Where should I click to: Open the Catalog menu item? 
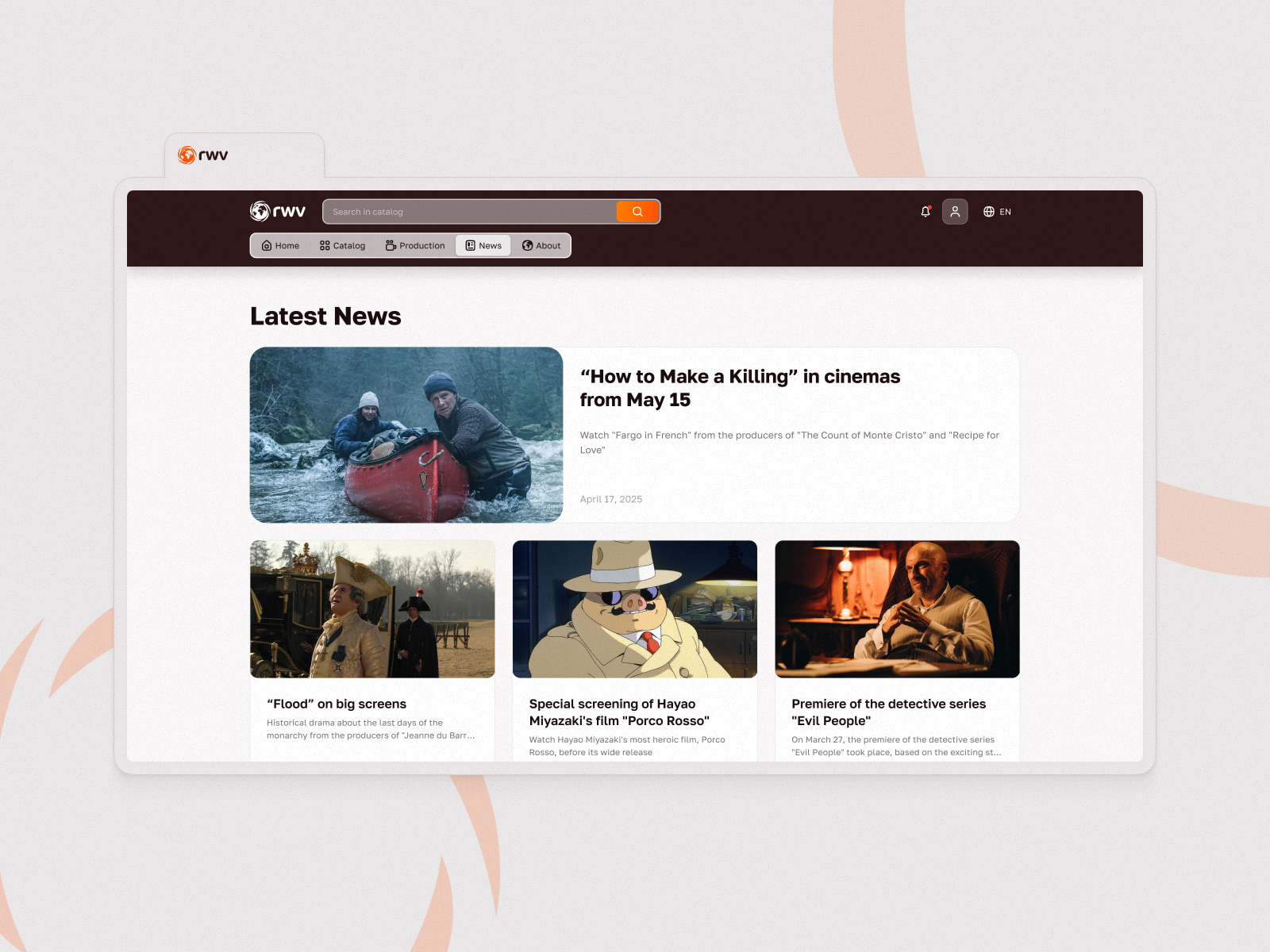coord(342,246)
